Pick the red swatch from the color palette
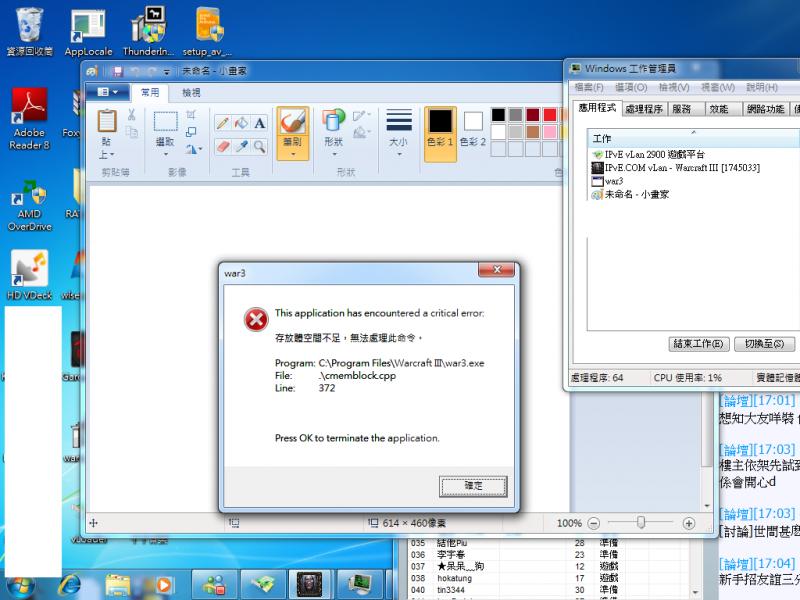 point(550,114)
